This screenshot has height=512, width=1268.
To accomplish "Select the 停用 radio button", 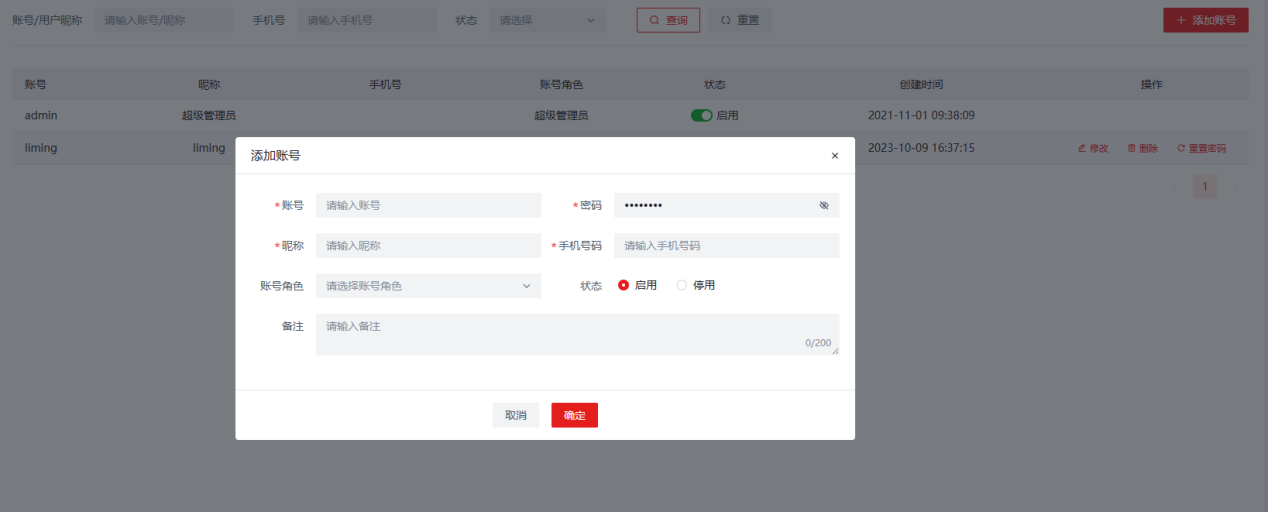I will click(x=682, y=285).
